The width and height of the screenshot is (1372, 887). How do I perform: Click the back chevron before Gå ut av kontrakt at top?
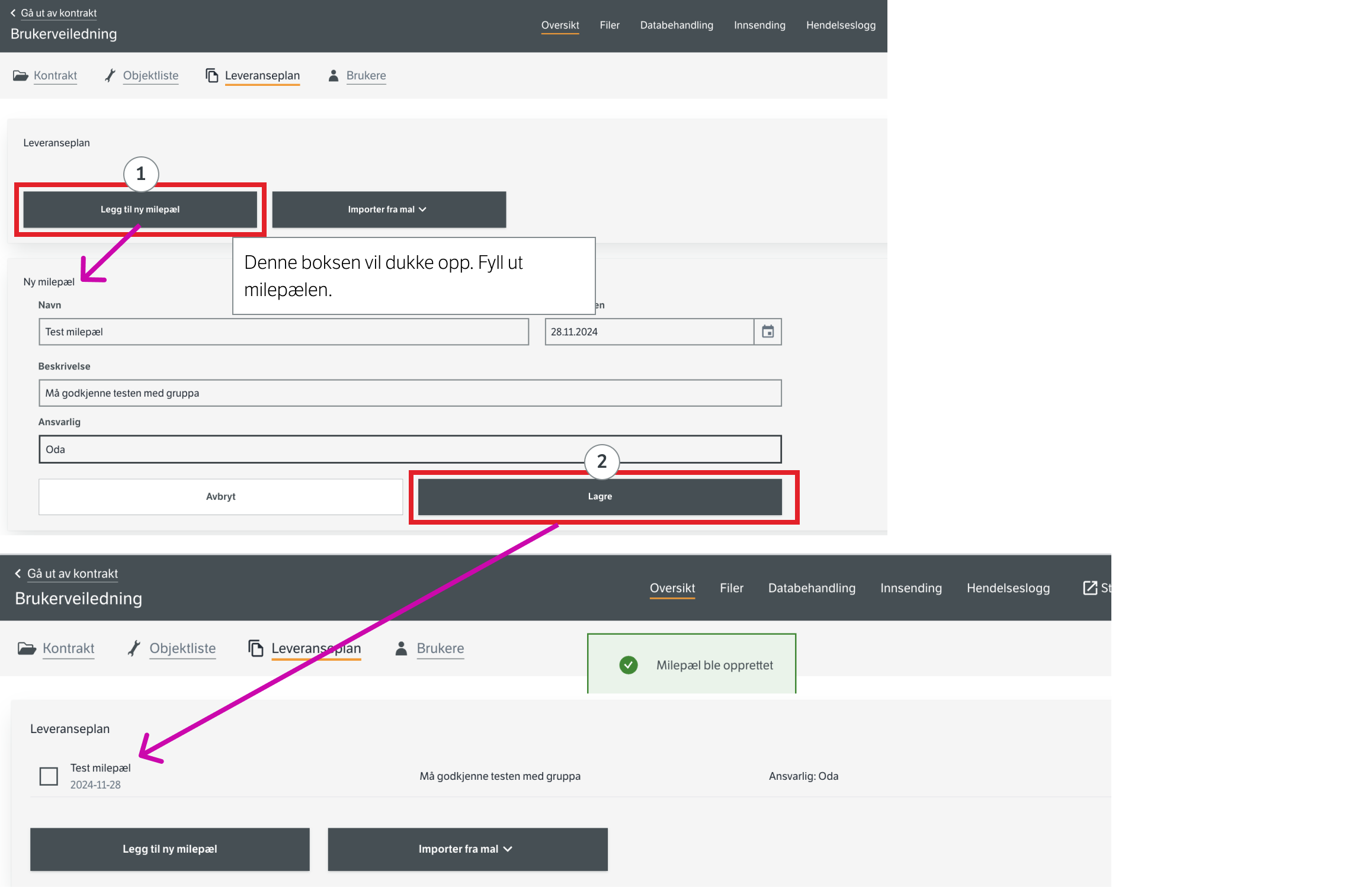[x=13, y=13]
